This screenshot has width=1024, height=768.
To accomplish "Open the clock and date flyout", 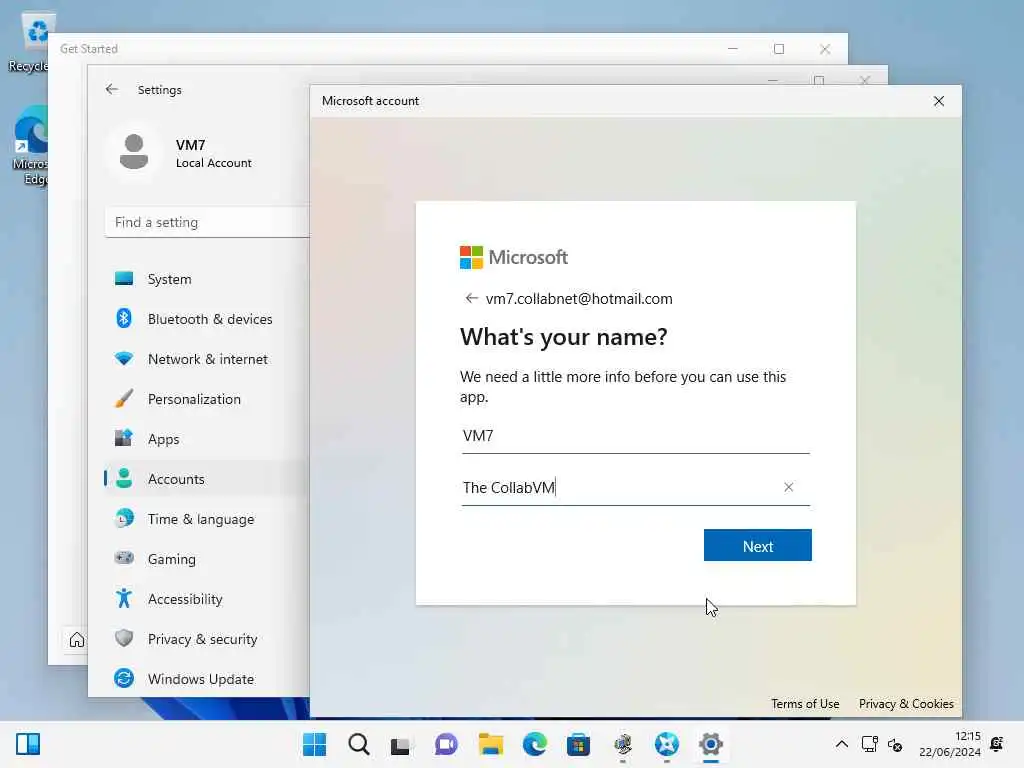I will click(x=950, y=744).
